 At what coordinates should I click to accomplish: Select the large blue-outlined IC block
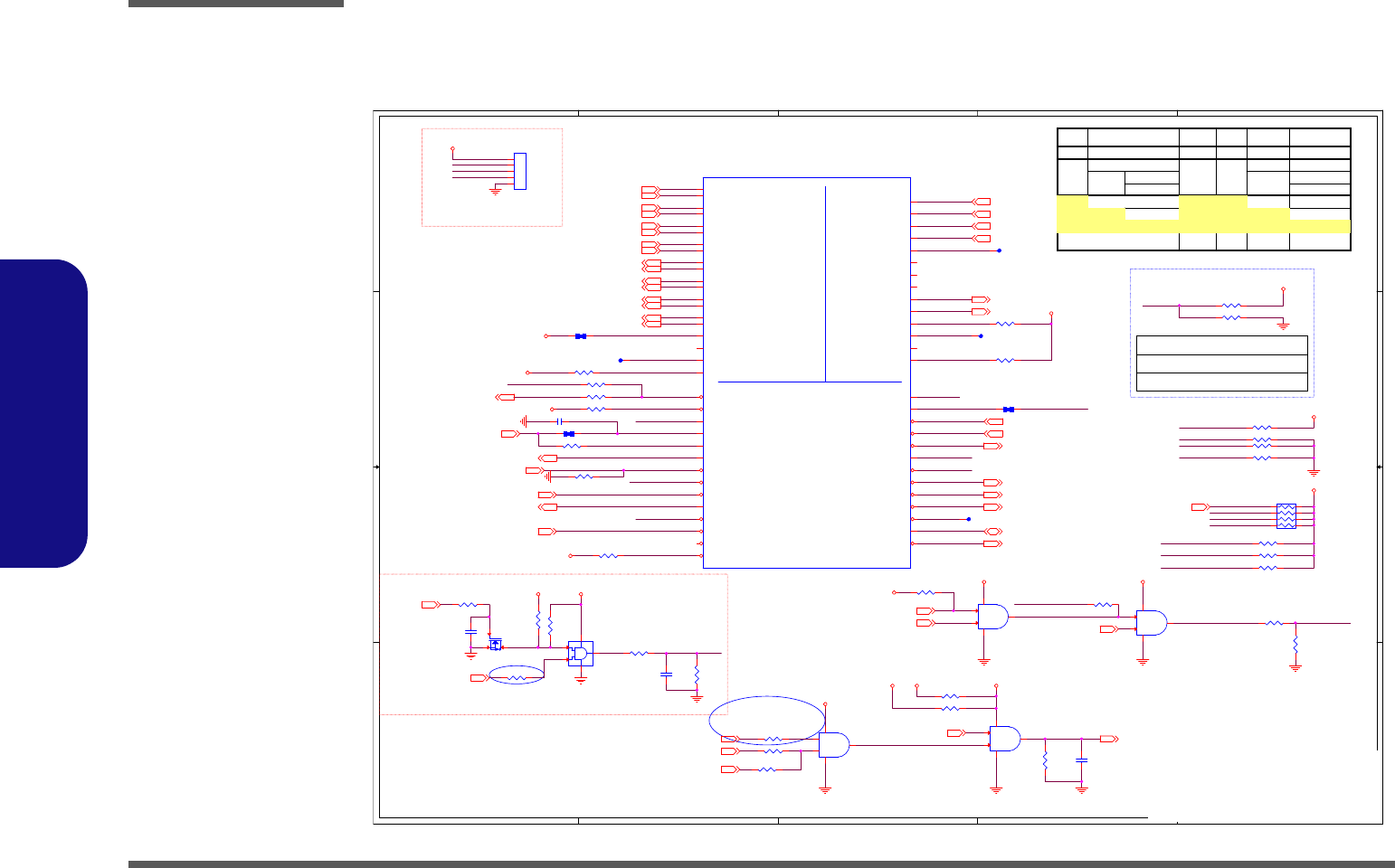[806, 373]
